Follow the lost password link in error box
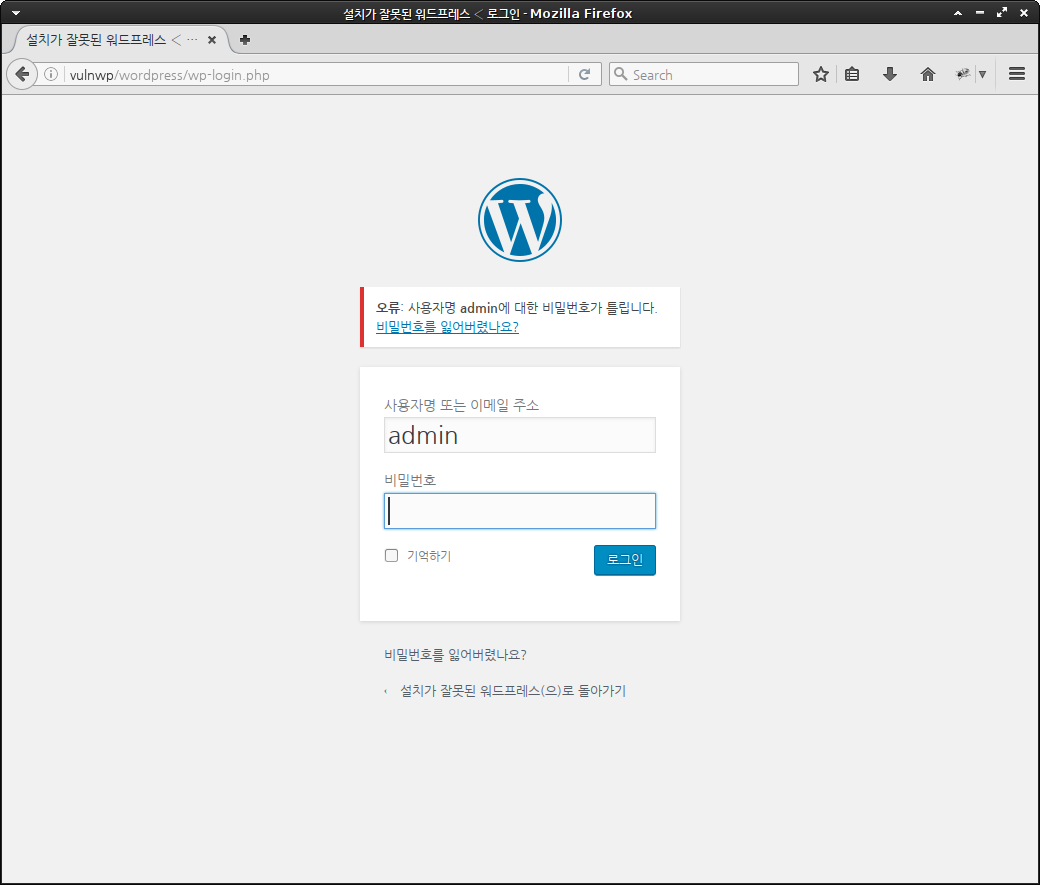This screenshot has width=1040, height=885. (447, 326)
